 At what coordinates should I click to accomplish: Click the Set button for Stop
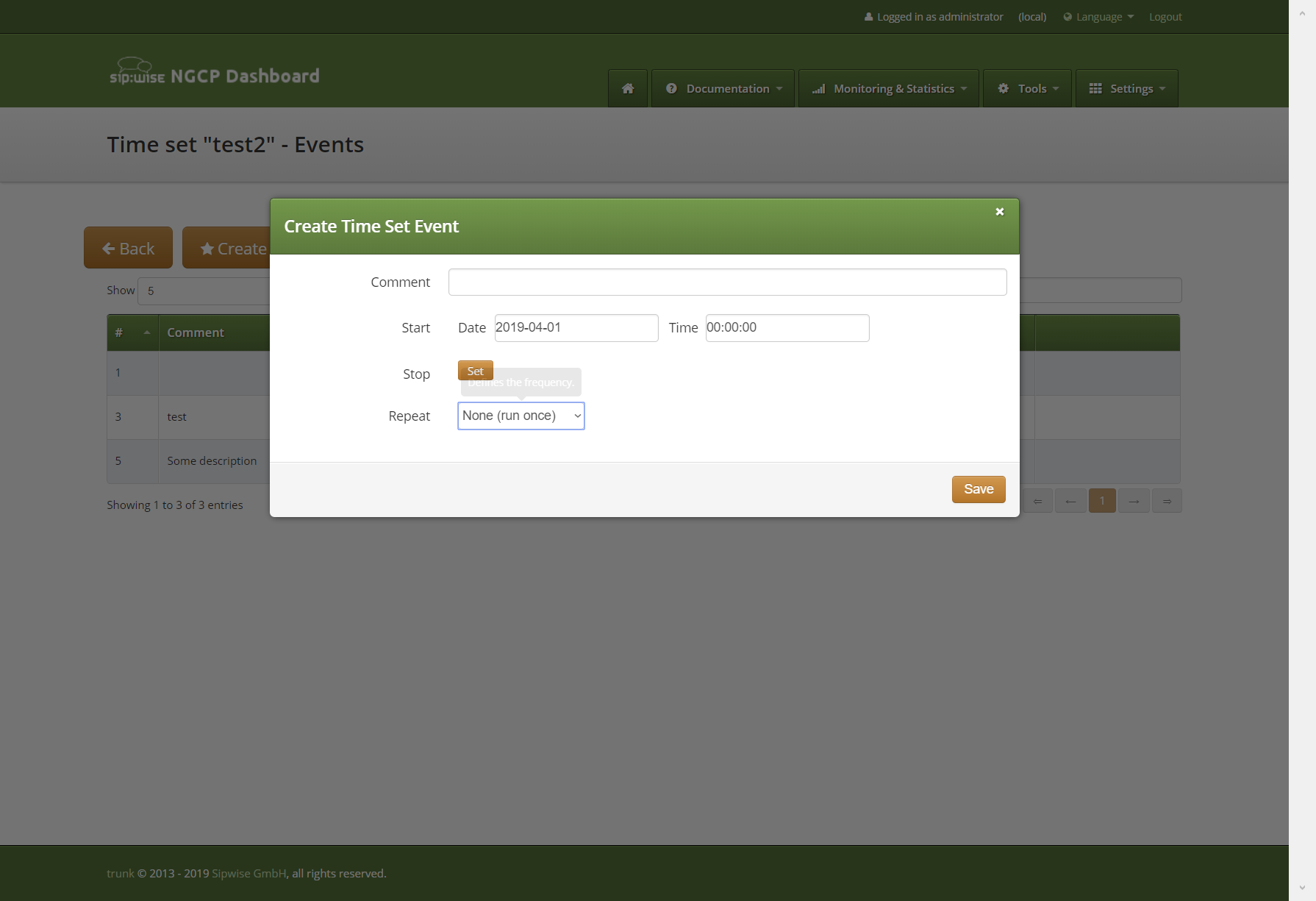pos(475,371)
